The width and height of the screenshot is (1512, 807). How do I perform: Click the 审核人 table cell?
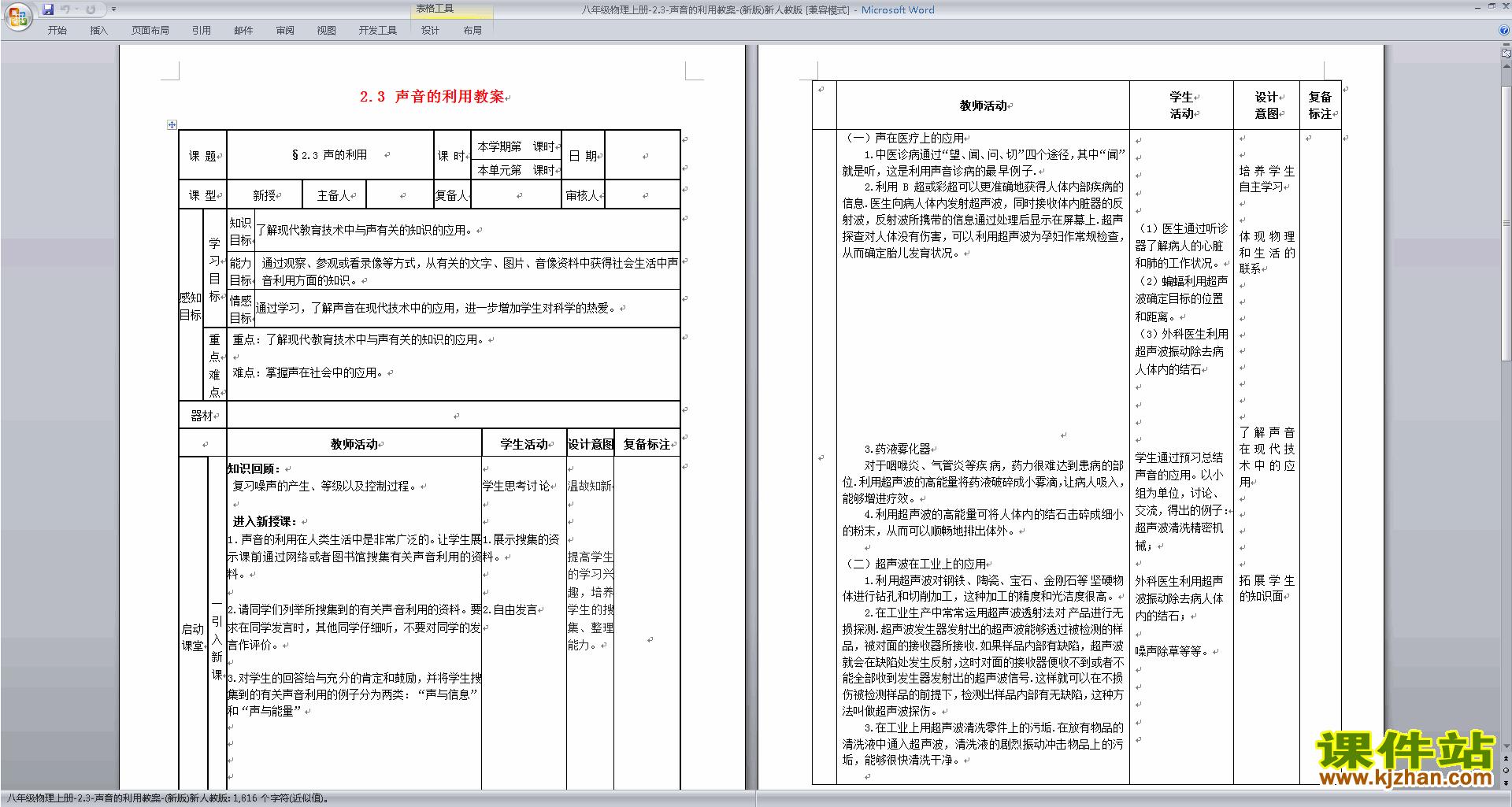[583, 195]
